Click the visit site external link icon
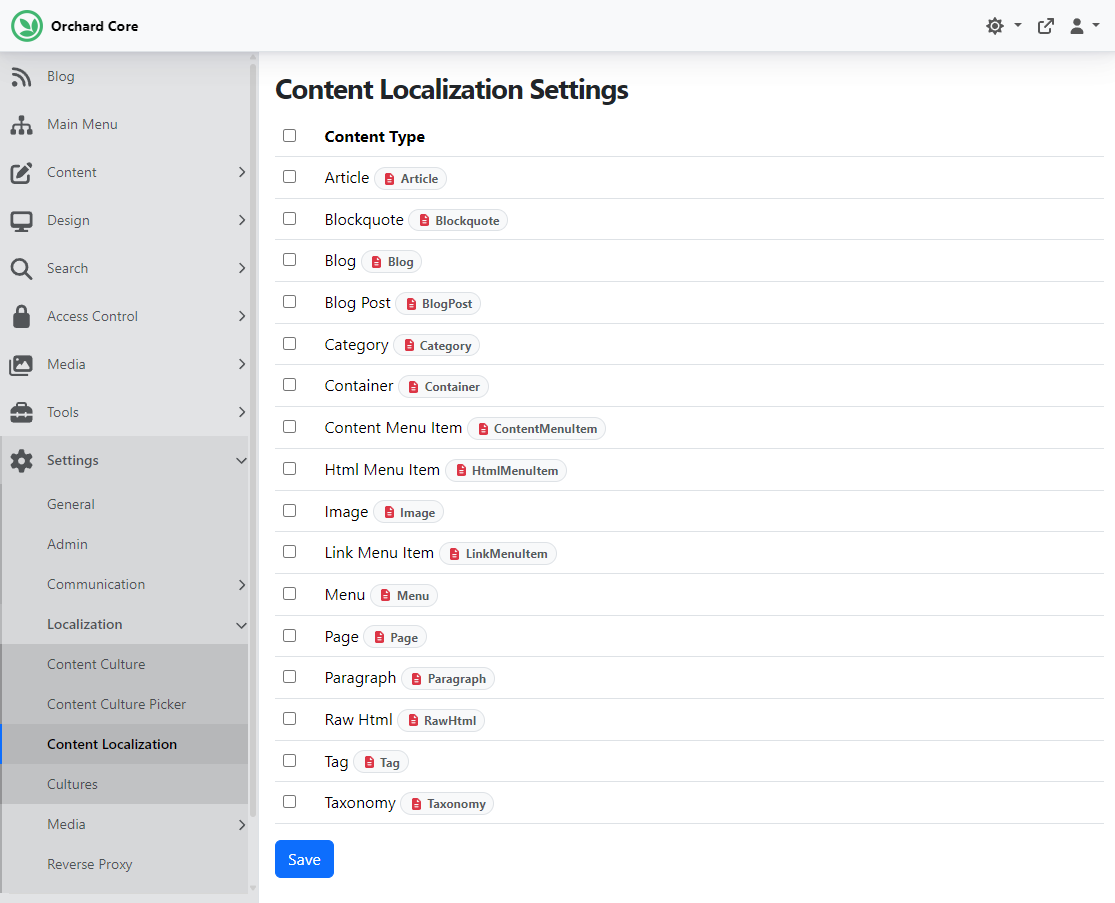Image resolution: width=1115 pixels, height=903 pixels. point(1045,26)
